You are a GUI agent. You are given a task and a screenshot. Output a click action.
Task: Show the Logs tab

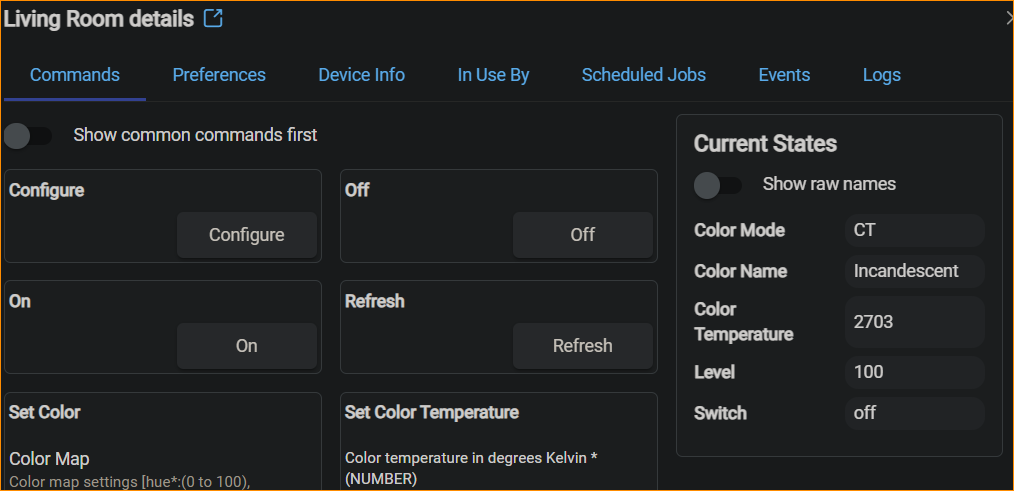coord(881,75)
